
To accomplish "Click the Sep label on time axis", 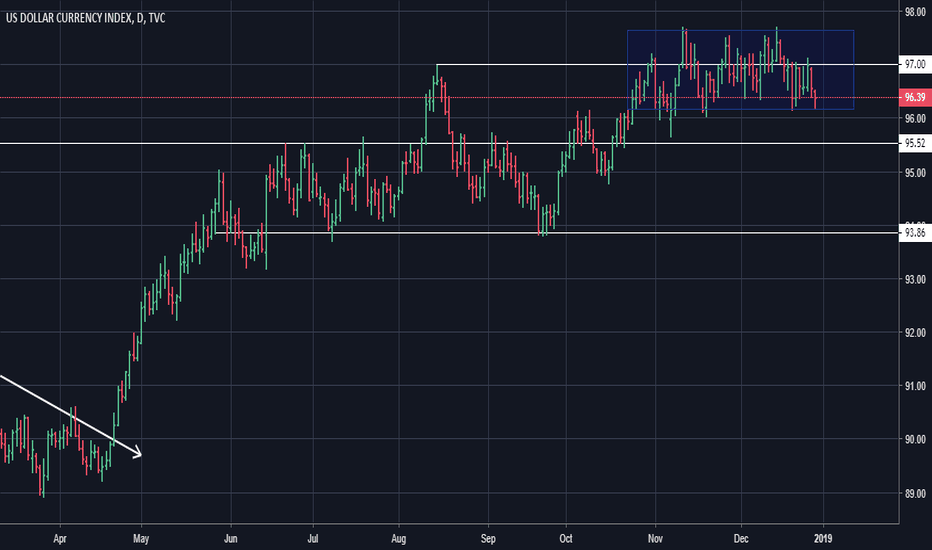I will (x=488, y=539).
